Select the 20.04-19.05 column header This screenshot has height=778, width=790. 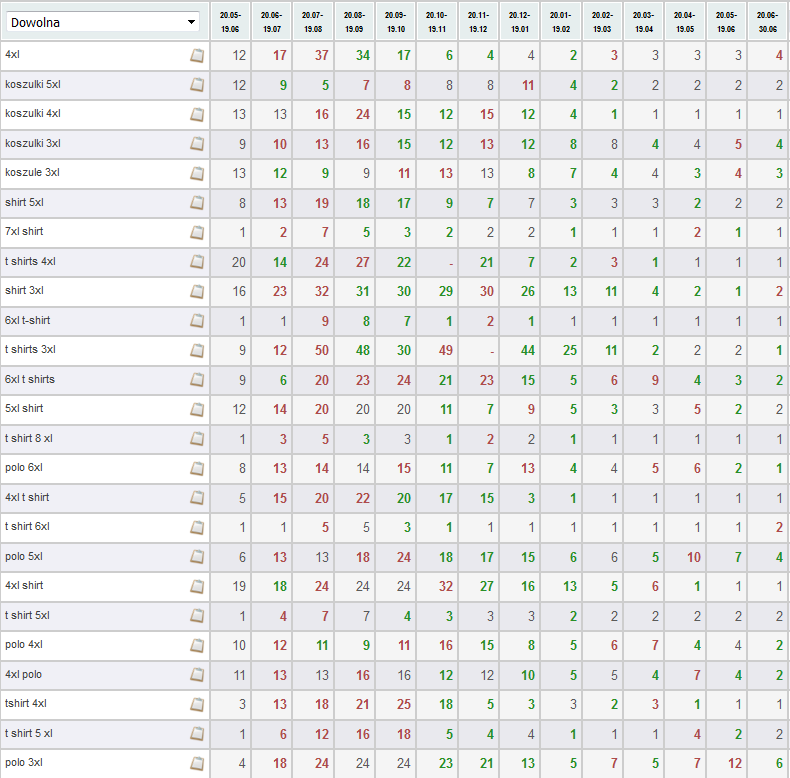pos(685,22)
